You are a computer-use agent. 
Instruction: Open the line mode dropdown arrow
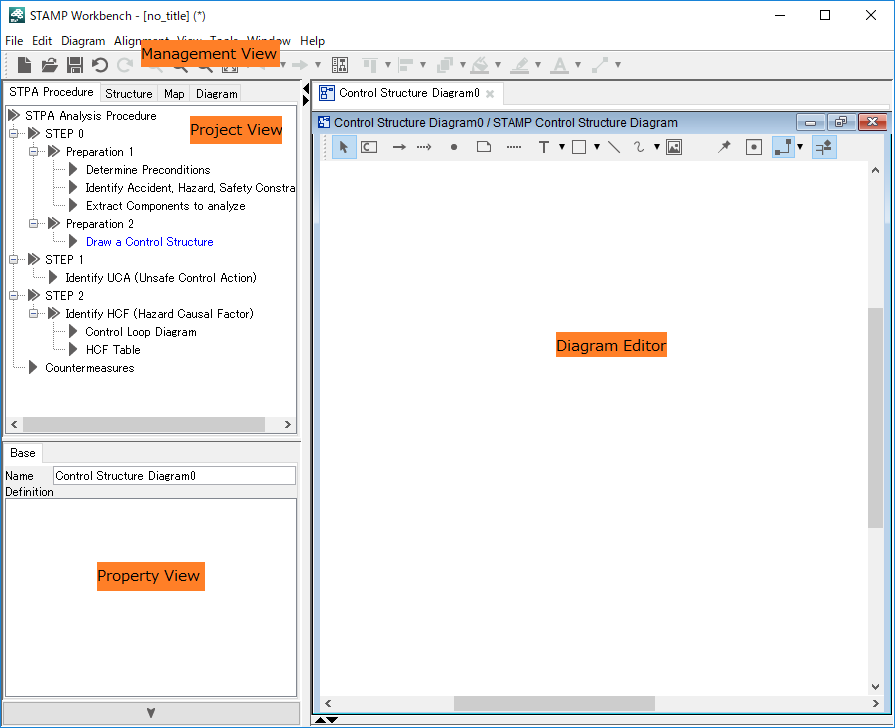800,147
